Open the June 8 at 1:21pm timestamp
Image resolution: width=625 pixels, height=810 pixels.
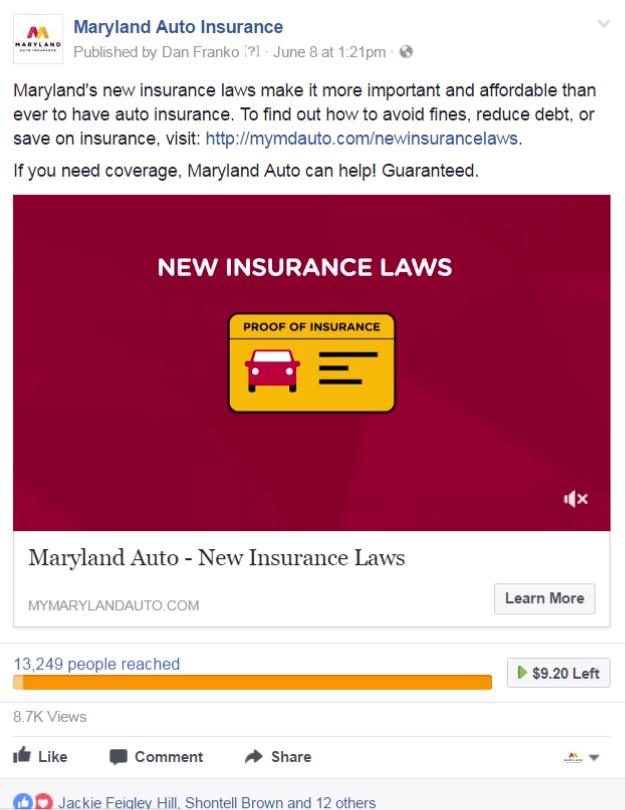coord(330,52)
